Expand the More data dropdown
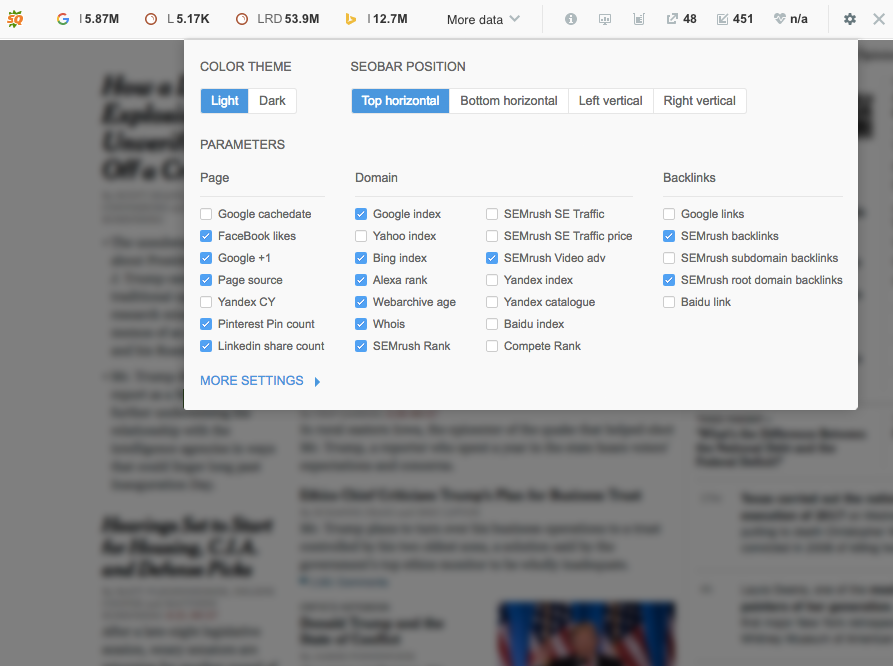The height and width of the screenshot is (666, 893). click(483, 19)
